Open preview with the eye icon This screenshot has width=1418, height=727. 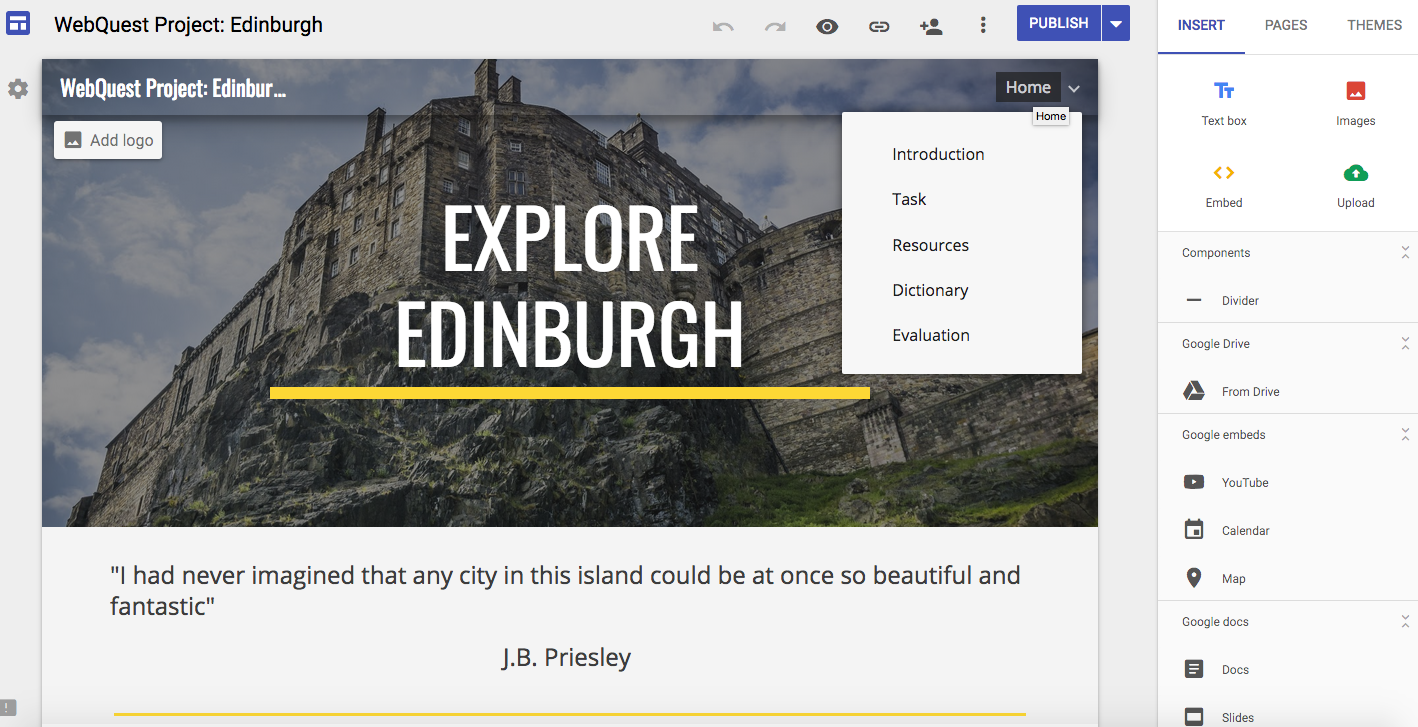(x=827, y=26)
